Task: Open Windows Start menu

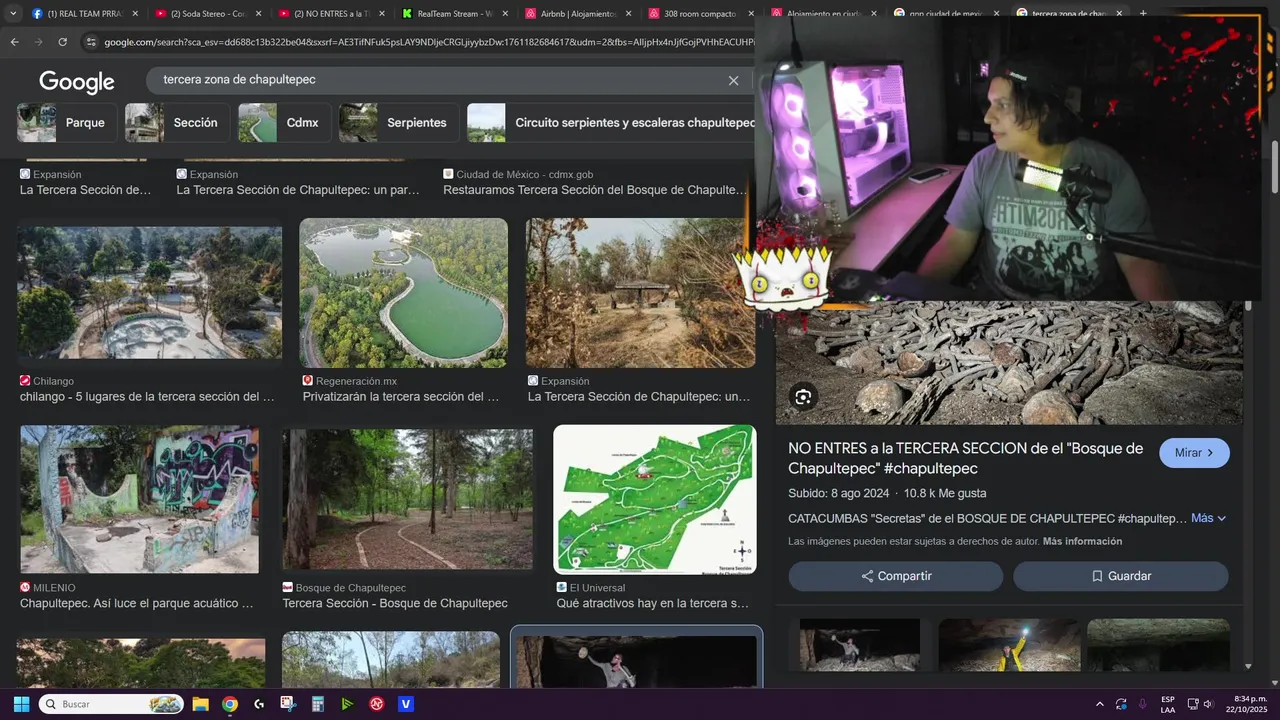Action: pyautogui.click(x=21, y=704)
